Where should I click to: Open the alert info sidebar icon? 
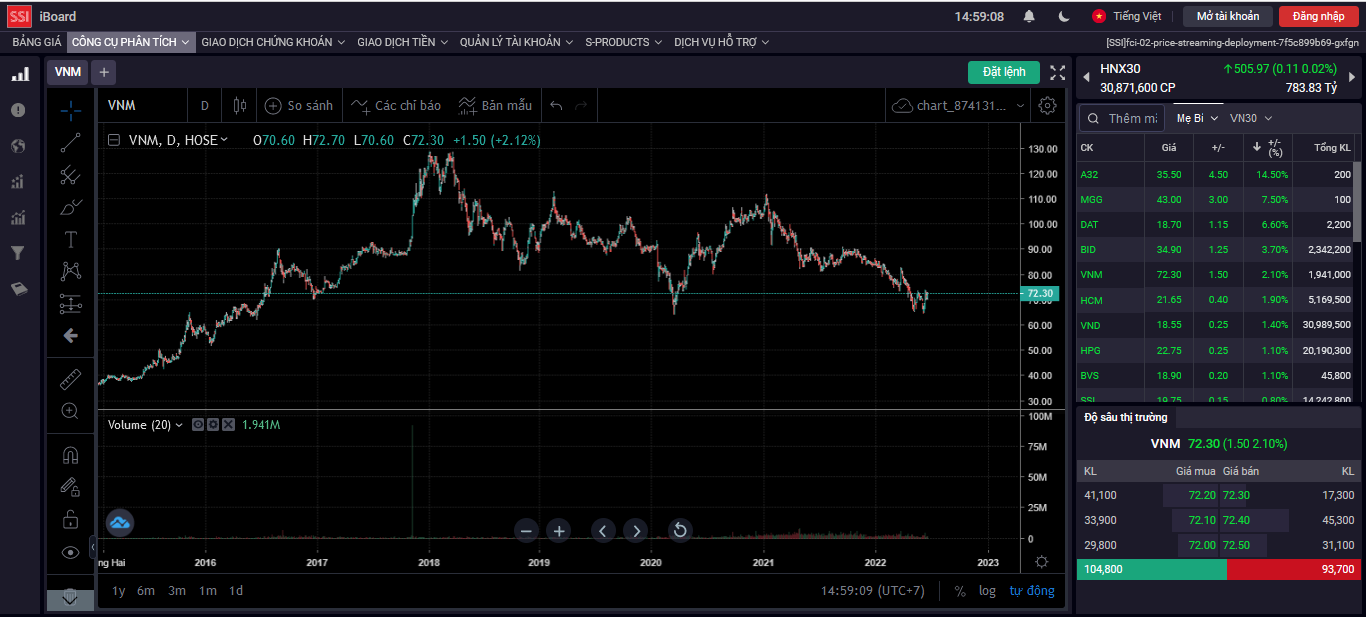tap(18, 110)
